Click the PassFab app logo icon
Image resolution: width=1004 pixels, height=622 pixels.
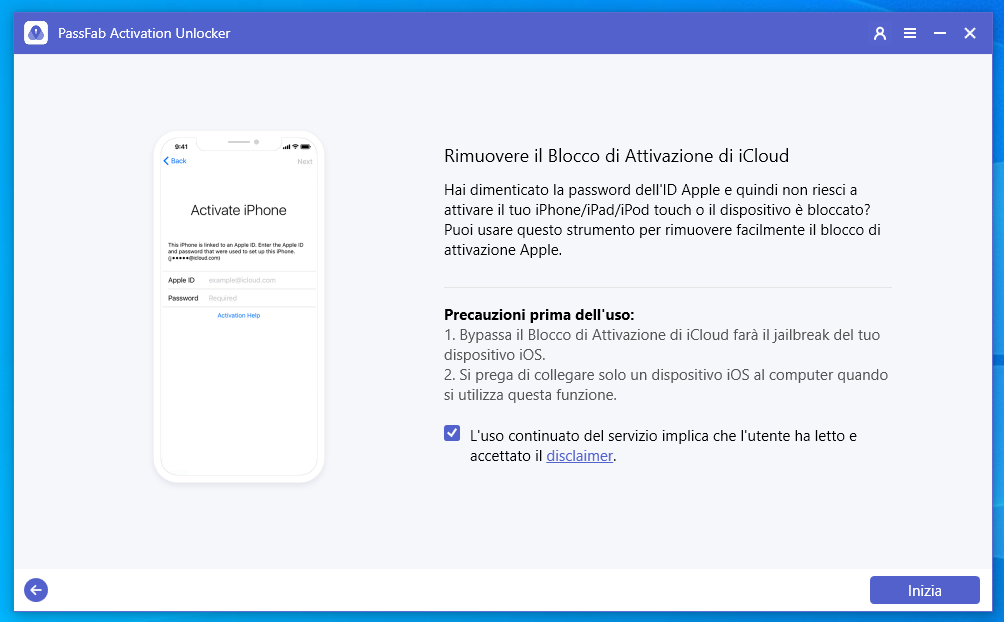[x=36, y=33]
